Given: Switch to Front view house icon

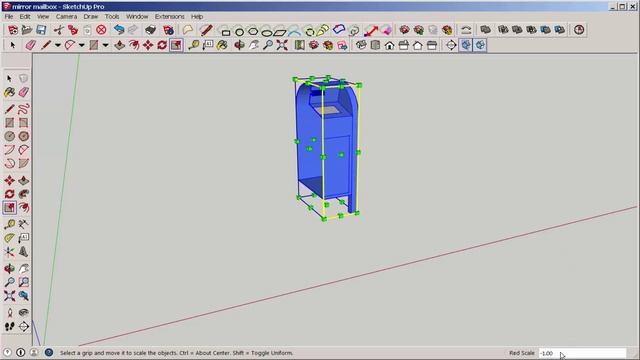Looking at the screenshot, I should [x=389, y=45].
